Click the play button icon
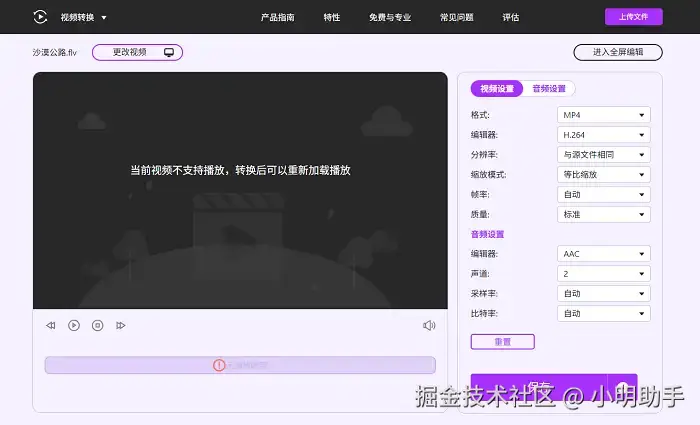The height and width of the screenshot is (425, 700). point(74,325)
